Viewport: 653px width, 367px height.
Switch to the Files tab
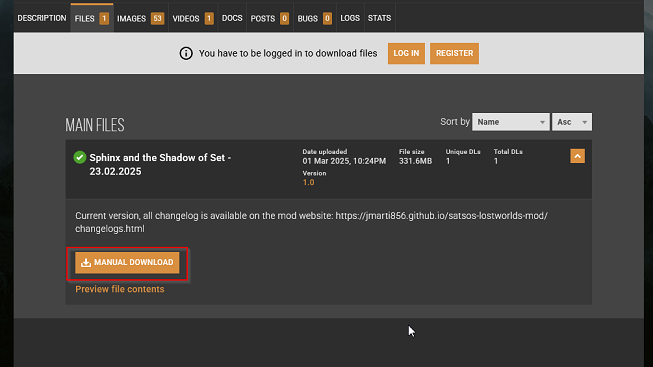coord(92,18)
